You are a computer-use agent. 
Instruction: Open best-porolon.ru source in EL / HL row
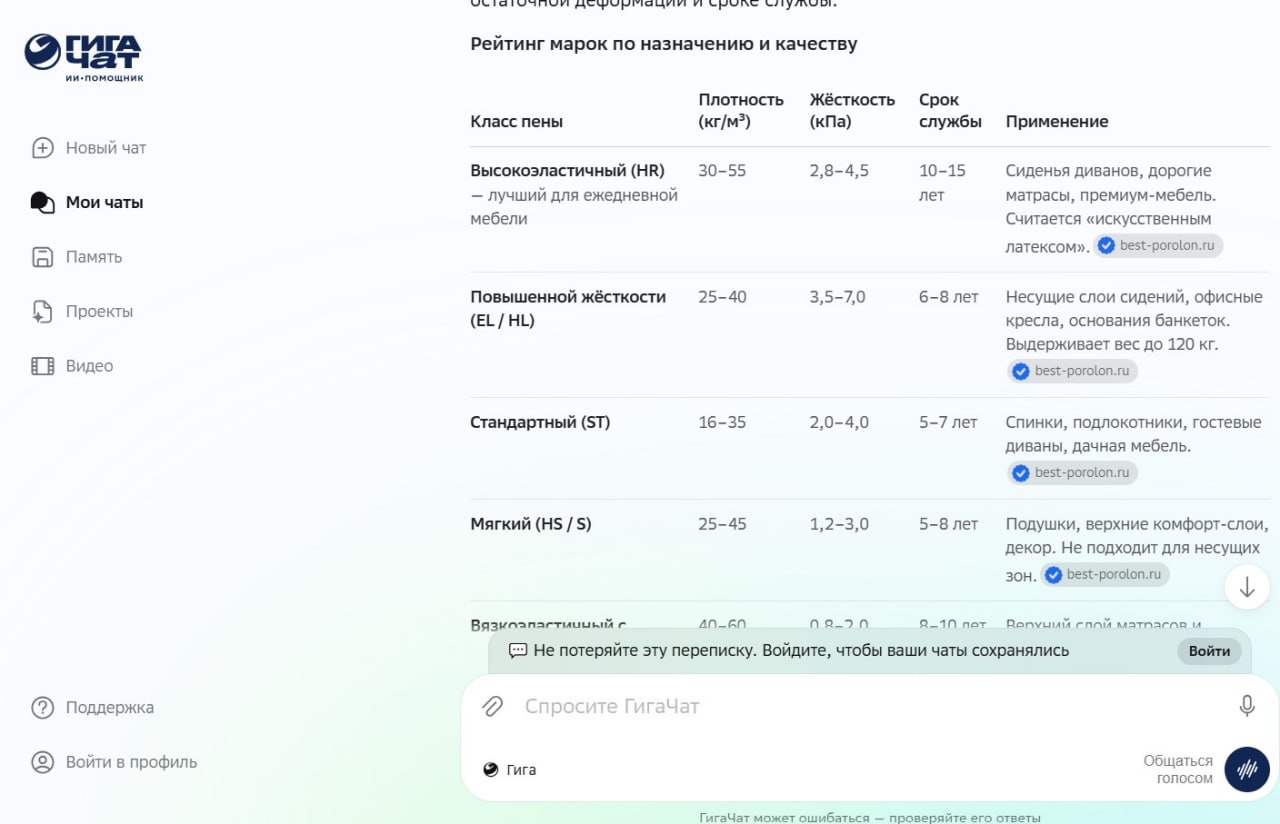coord(1072,371)
